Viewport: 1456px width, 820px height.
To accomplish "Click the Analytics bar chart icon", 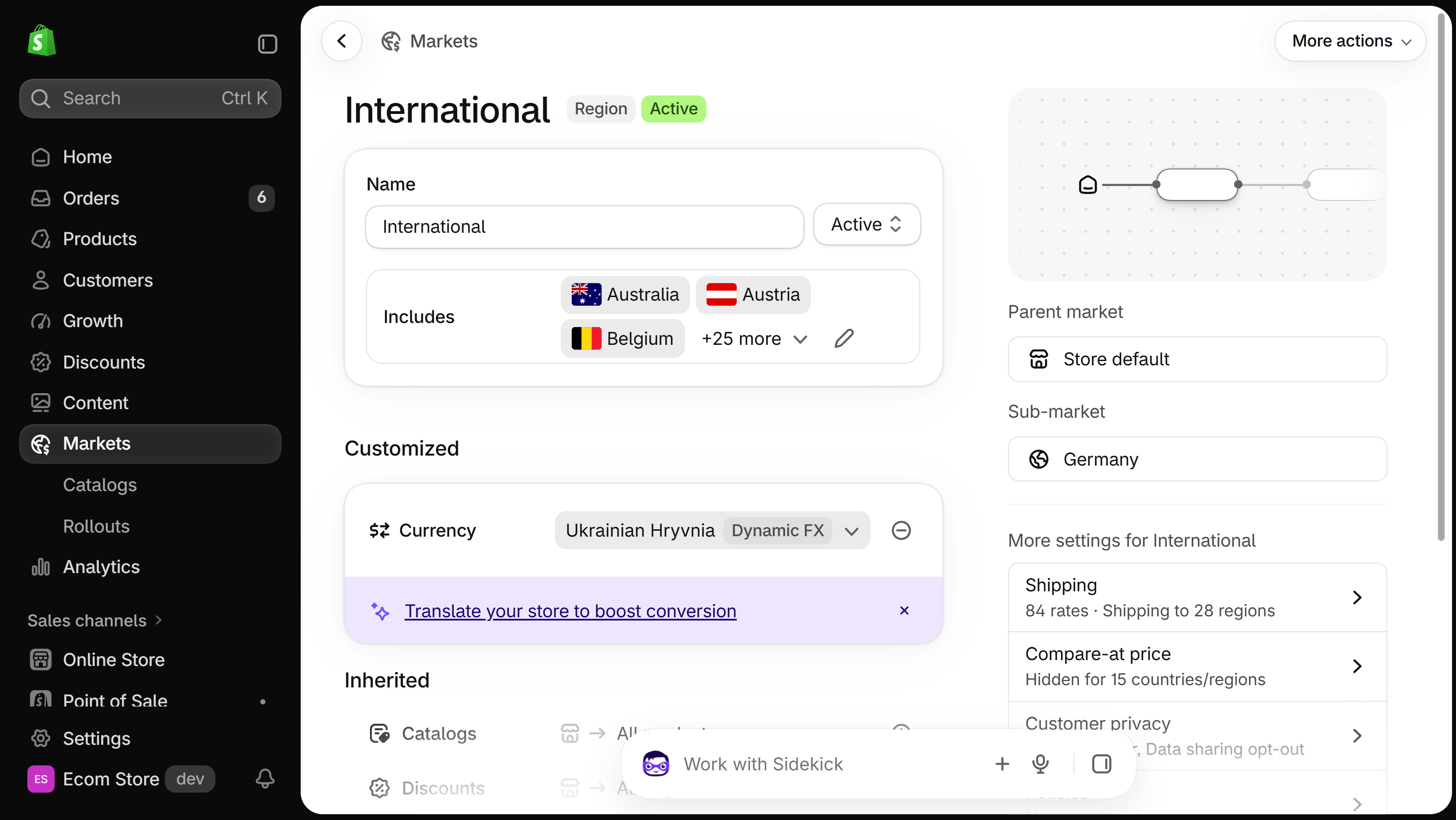I will click(41, 567).
